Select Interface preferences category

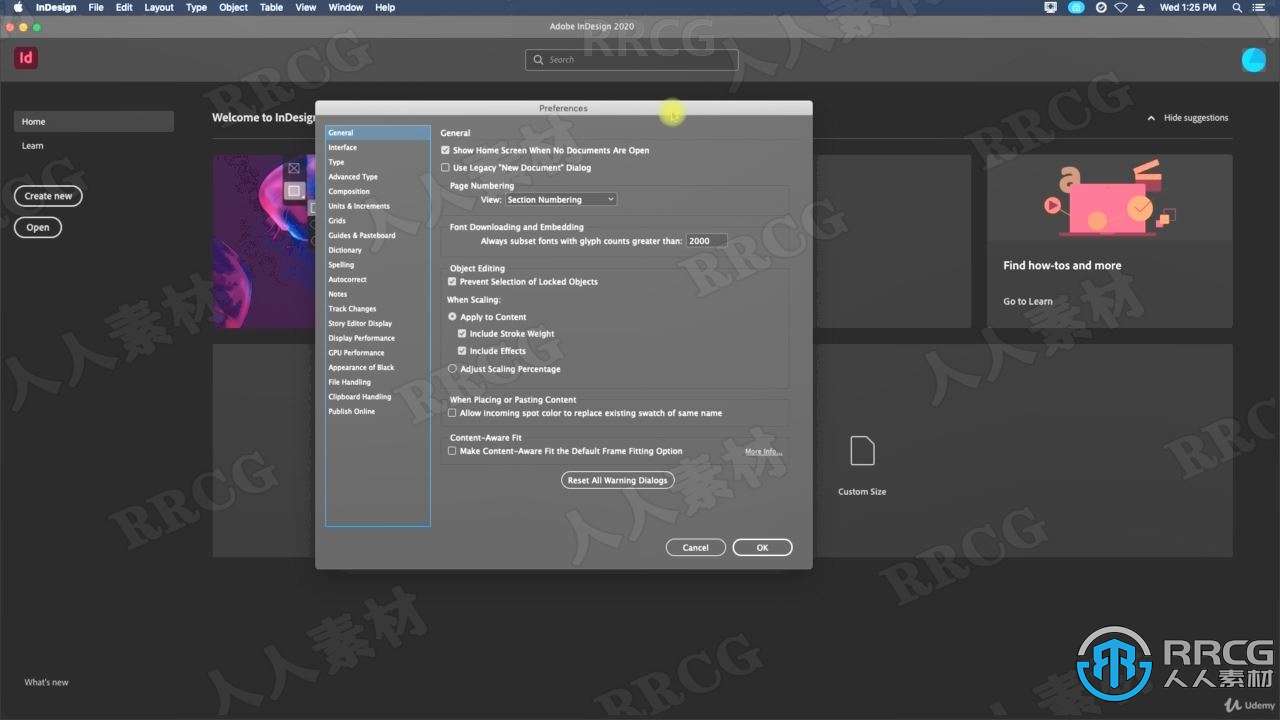(x=378, y=147)
